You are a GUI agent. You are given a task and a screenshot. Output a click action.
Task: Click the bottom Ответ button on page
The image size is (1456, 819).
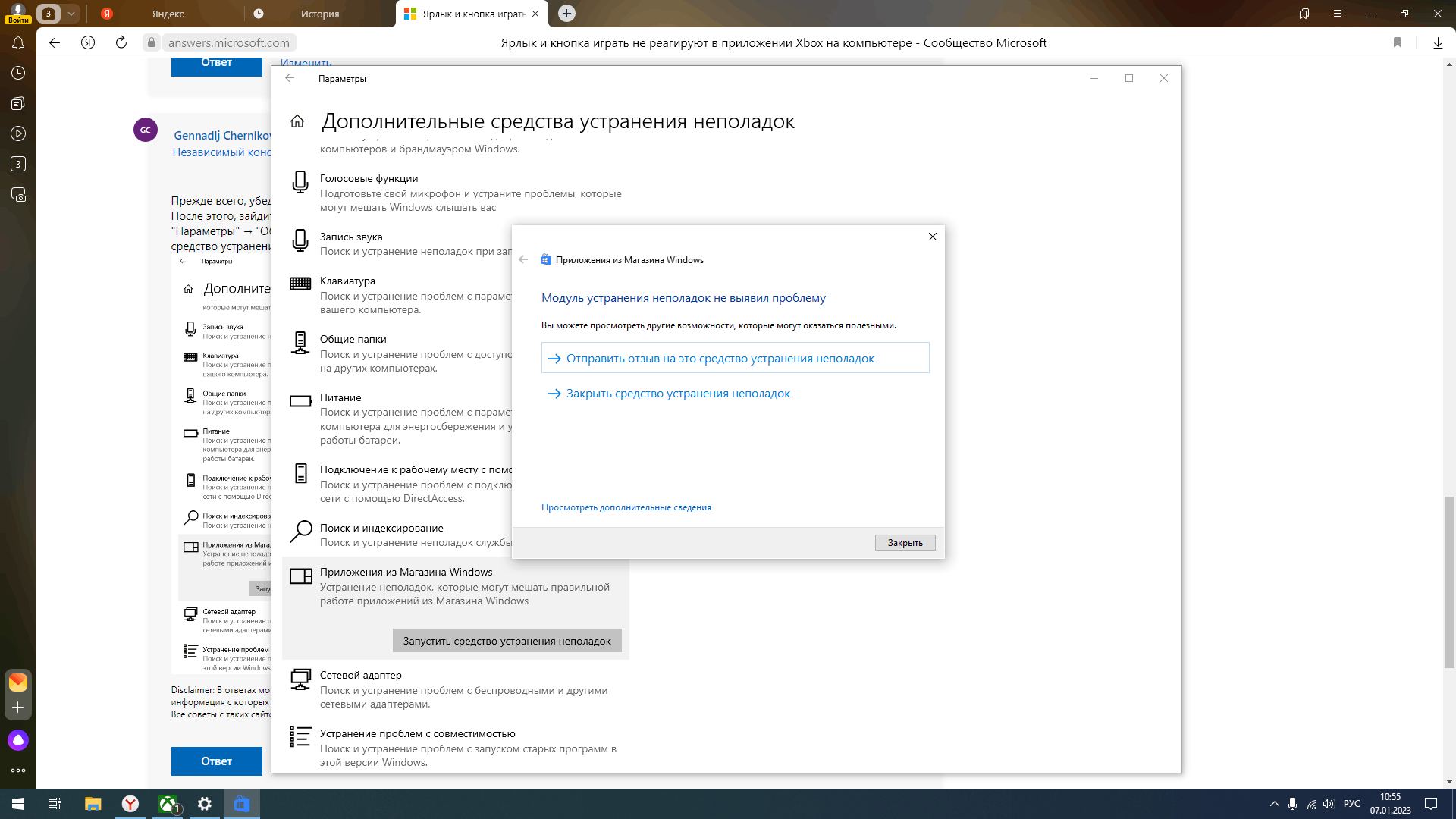click(x=216, y=761)
